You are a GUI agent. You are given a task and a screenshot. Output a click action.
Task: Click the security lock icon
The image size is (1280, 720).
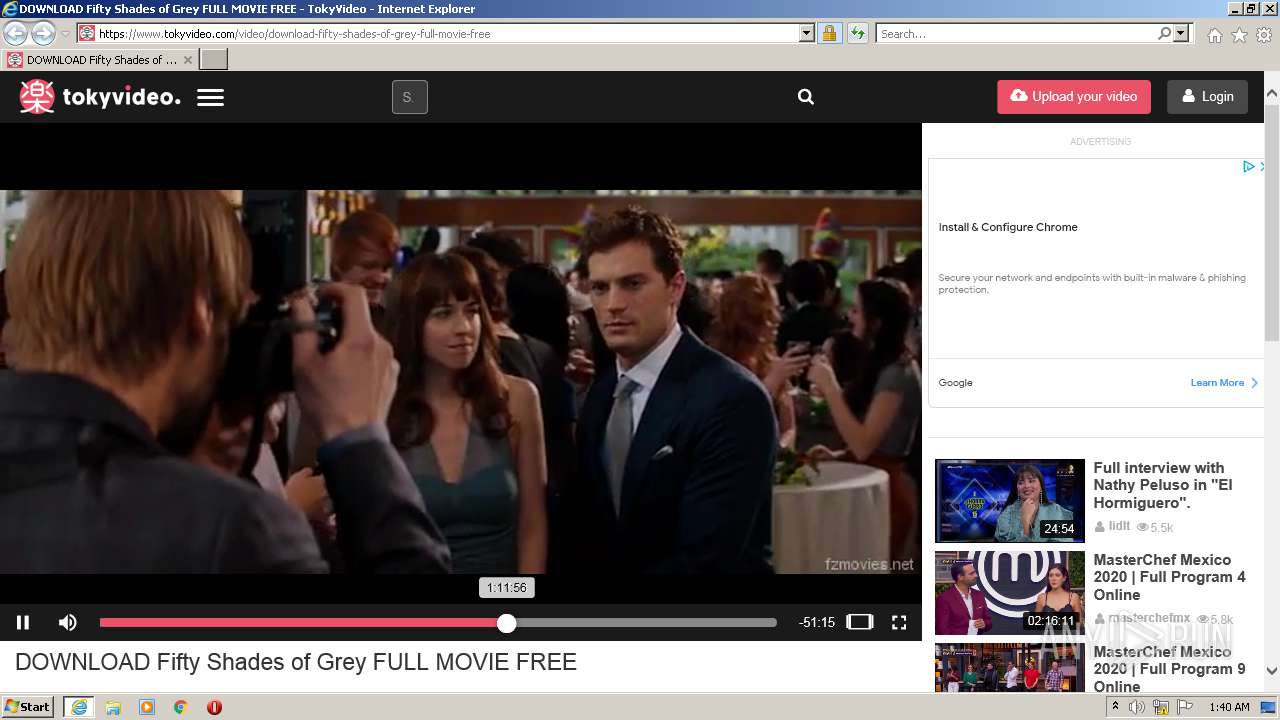(x=829, y=33)
